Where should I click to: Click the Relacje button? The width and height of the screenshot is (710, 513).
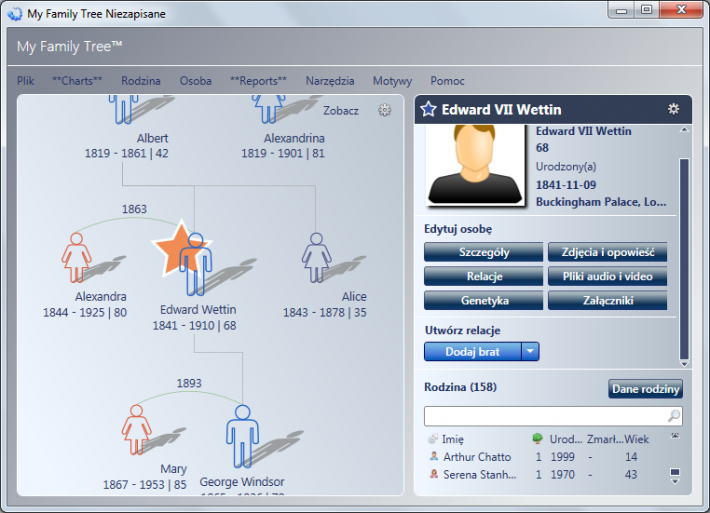484,276
